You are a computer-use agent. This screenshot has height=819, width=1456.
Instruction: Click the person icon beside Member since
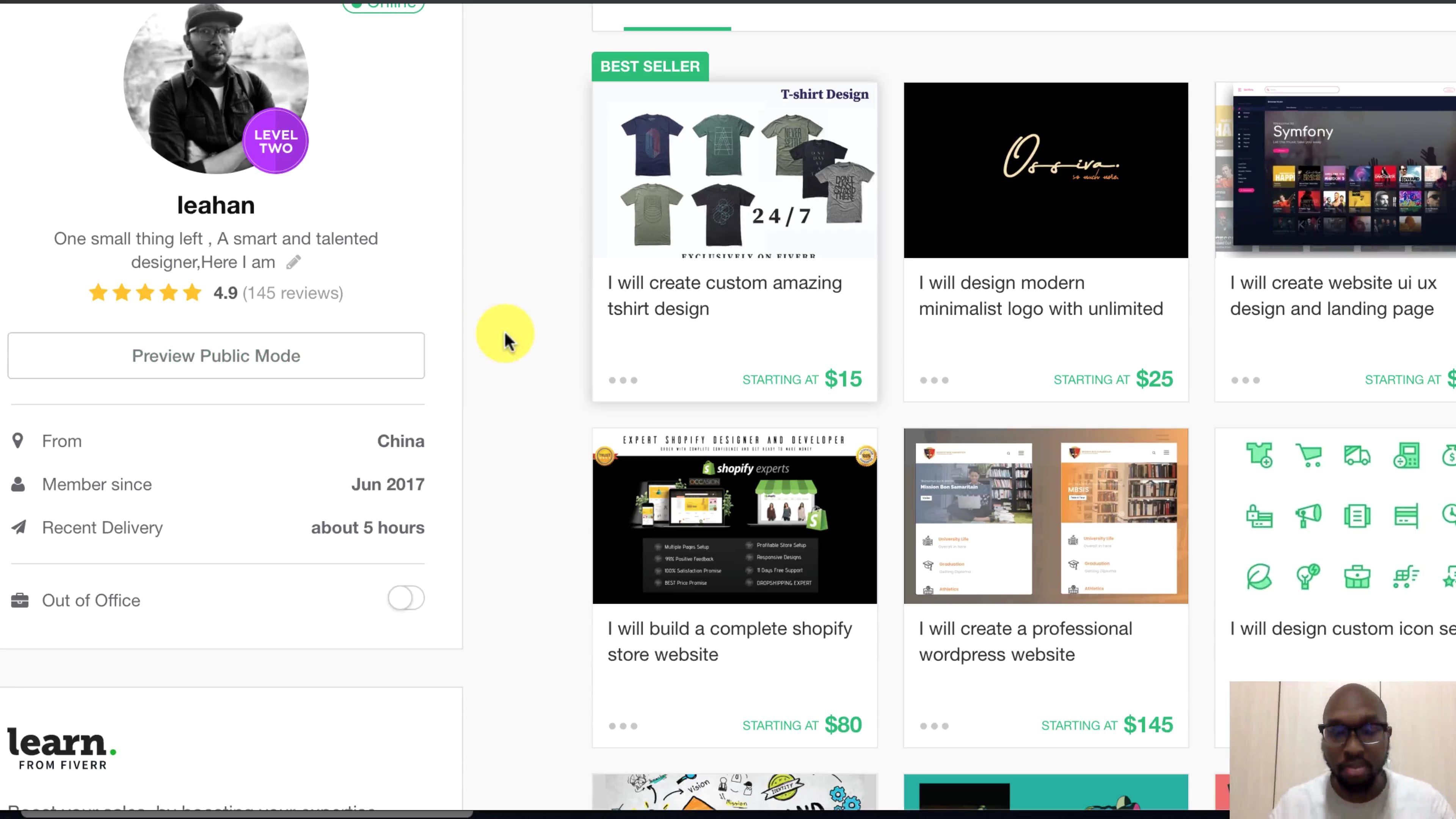(18, 485)
